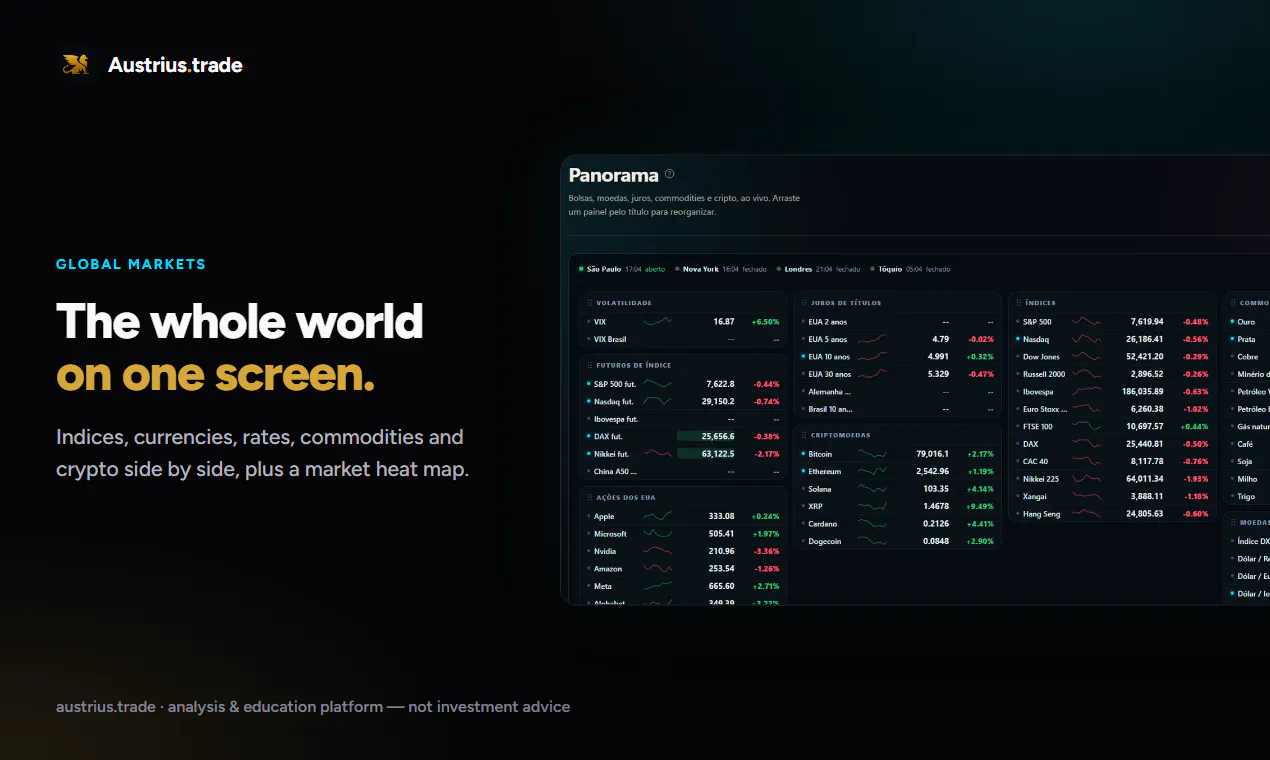The height and width of the screenshot is (760, 1270).
Task: Click the Bitcoin sparkline chart
Action: point(872,454)
